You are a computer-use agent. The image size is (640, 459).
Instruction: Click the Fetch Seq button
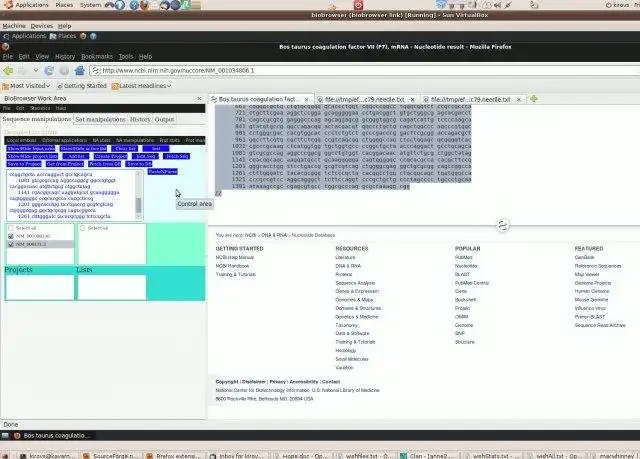(x=177, y=156)
